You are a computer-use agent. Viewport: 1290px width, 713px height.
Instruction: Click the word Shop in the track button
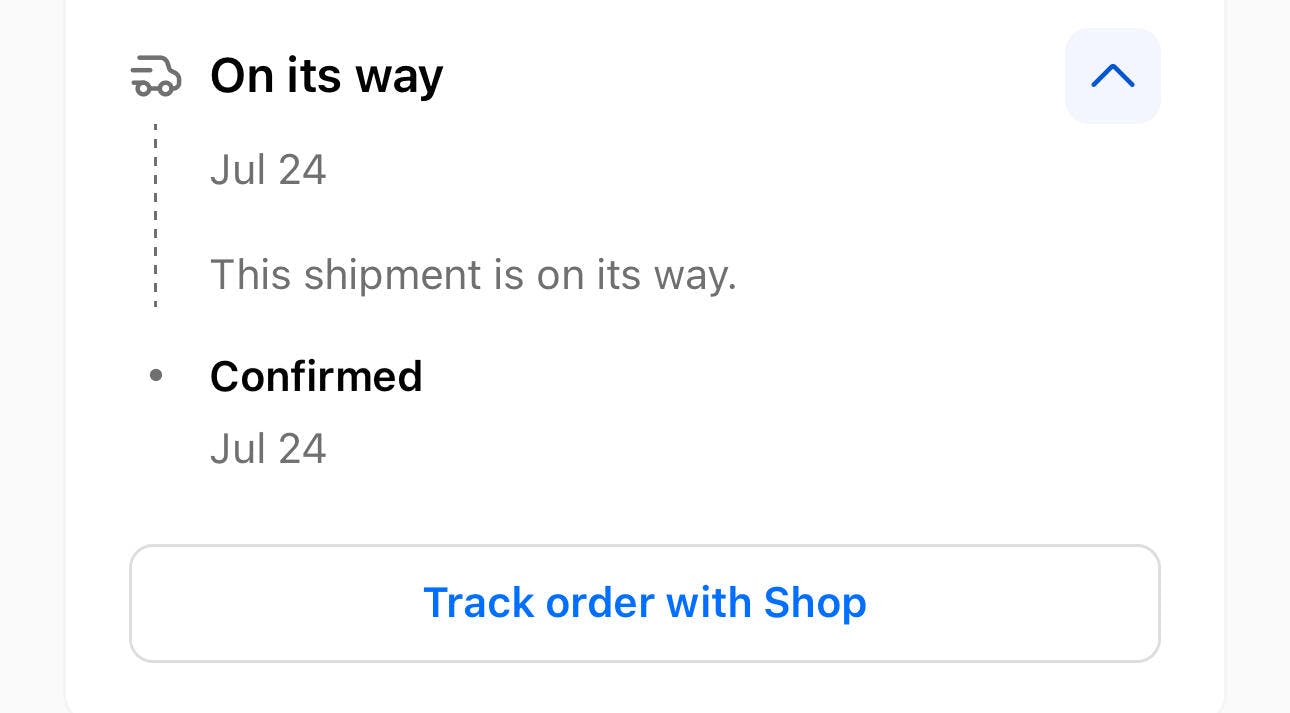tap(815, 603)
